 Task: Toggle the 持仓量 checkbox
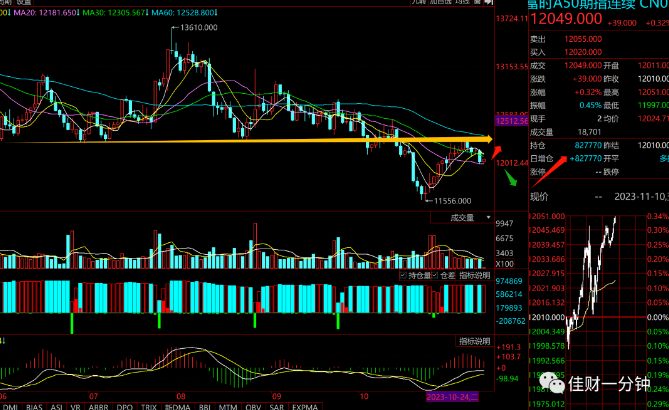tap(403, 276)
